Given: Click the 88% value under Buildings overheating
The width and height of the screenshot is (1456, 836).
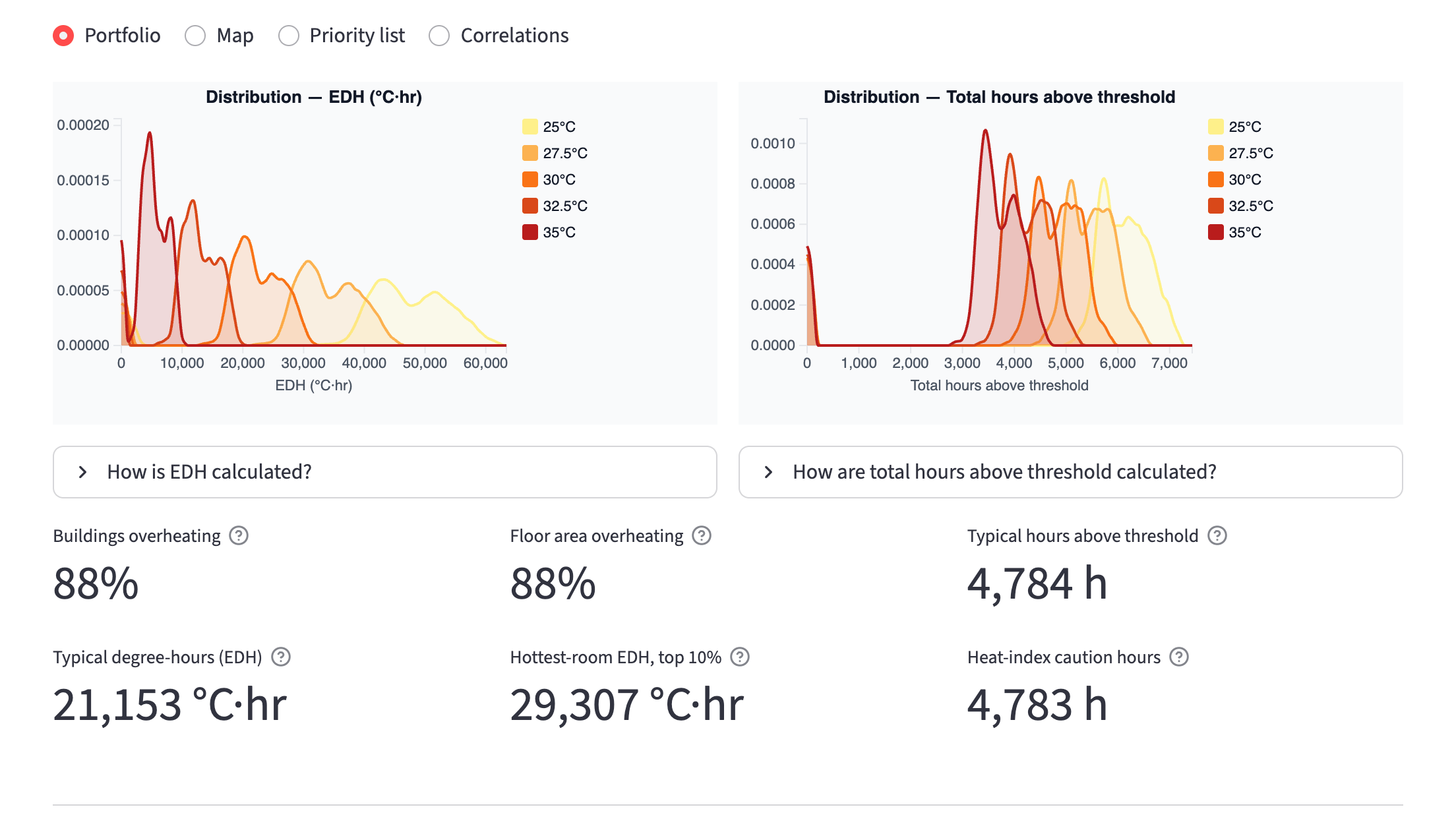Looking at the screenshot, I should coord(96,584).
